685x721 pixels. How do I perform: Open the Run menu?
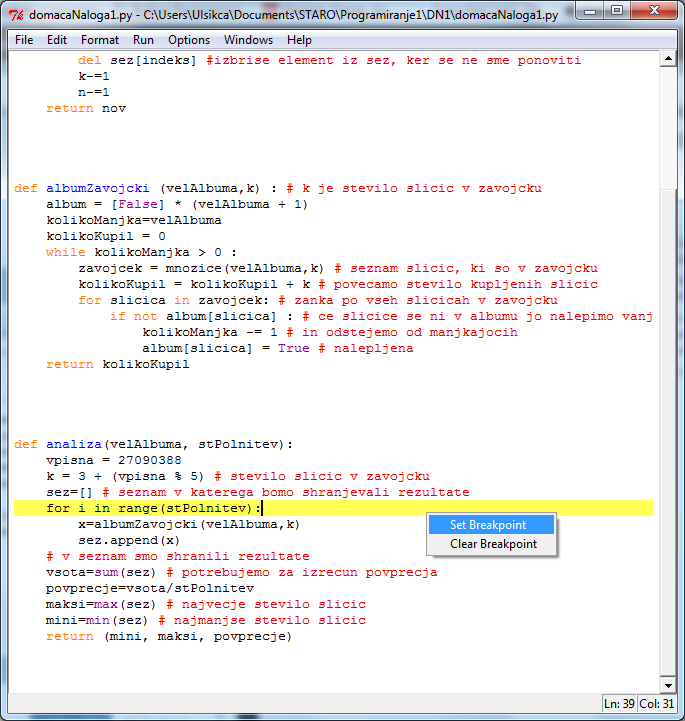[143, 40]
